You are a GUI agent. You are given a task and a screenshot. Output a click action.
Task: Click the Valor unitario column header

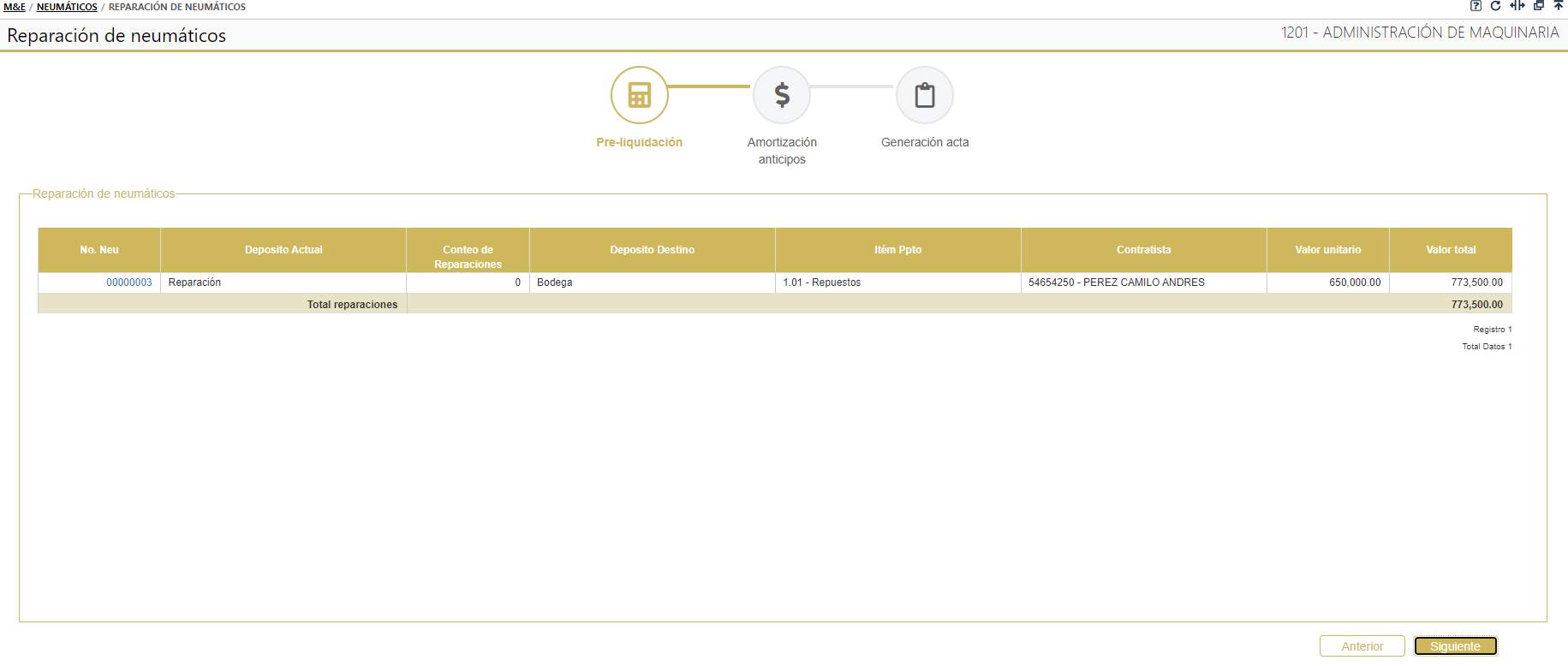1328,250
